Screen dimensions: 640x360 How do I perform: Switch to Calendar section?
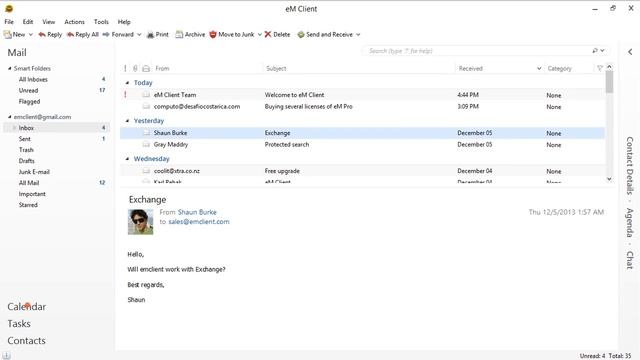[27, 307]
